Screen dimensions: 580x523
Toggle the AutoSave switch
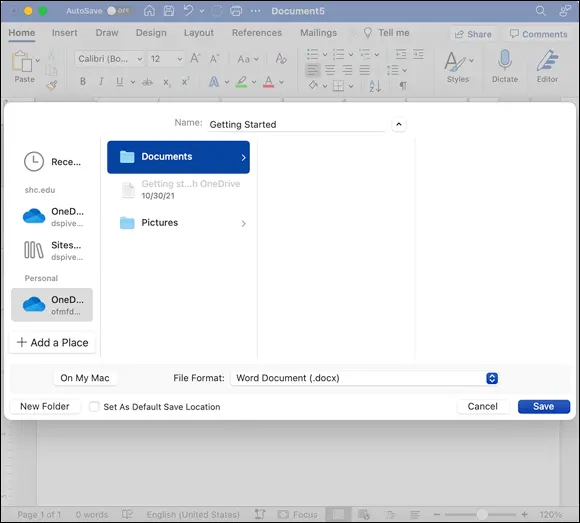118,11
